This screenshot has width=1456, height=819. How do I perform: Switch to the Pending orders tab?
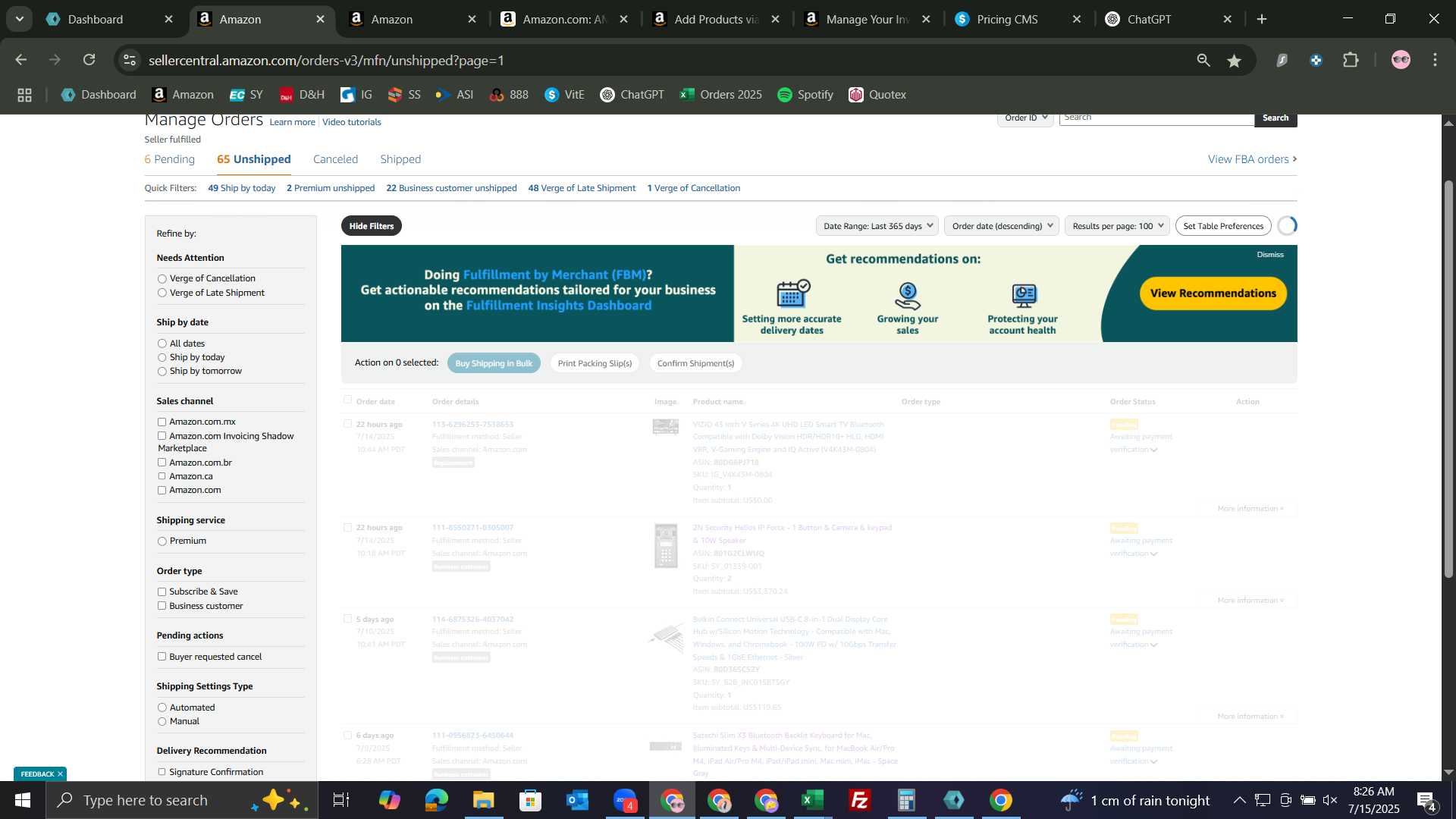point(170,159)
